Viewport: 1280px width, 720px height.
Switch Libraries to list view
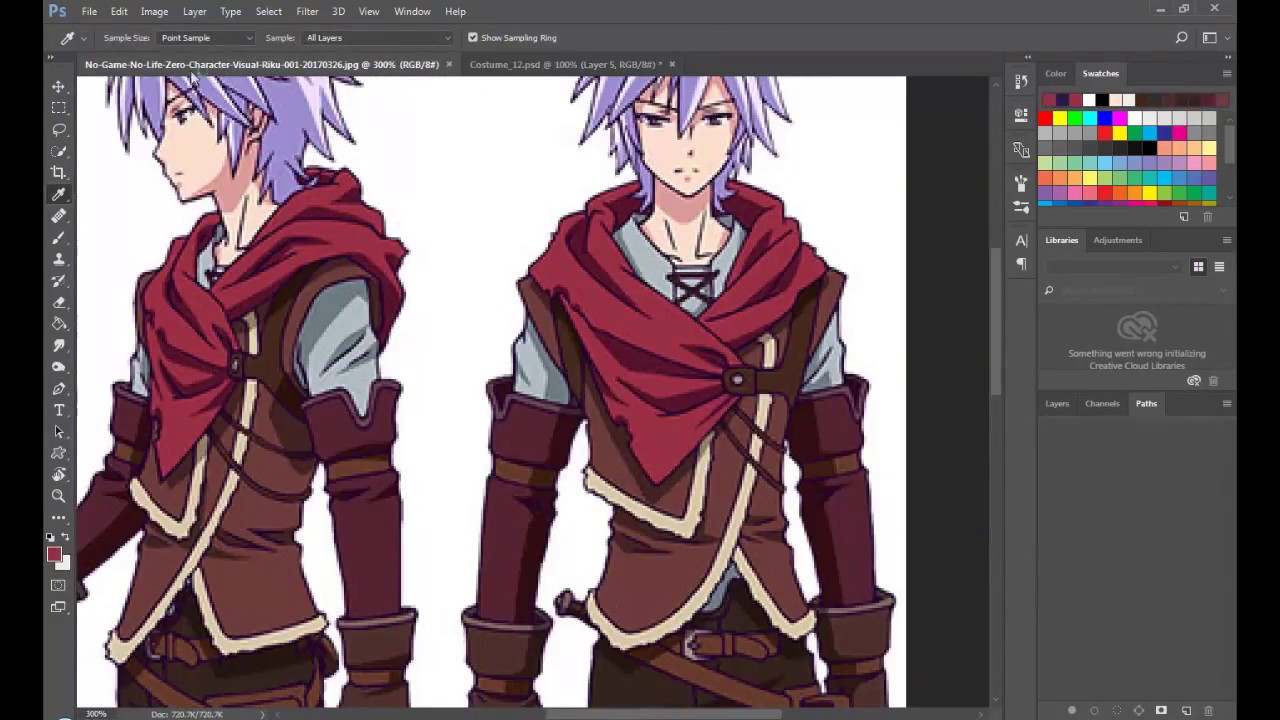[x=1219, y=267]
